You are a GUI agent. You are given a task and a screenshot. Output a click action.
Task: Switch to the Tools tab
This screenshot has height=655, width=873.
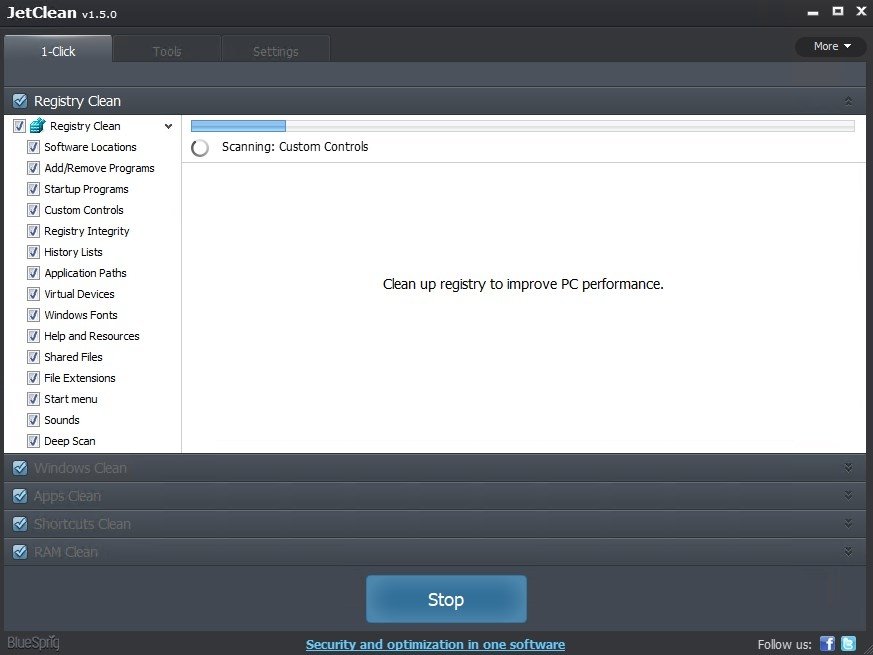pos(166,50)
